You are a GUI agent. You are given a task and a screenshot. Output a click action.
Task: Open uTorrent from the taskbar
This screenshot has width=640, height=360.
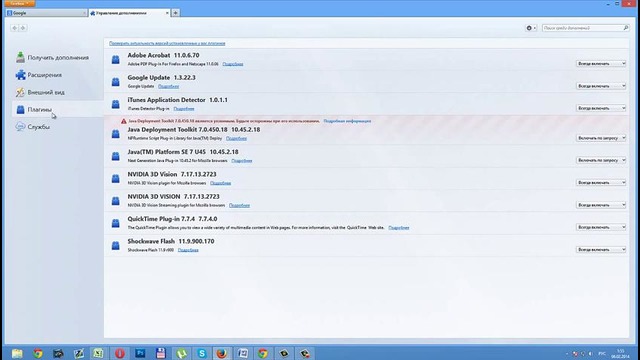point(181,353)
